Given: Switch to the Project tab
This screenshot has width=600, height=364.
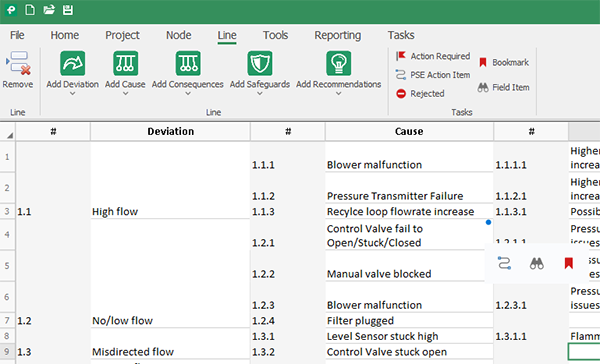Looking at the screenshot, I should coord(122,35).
